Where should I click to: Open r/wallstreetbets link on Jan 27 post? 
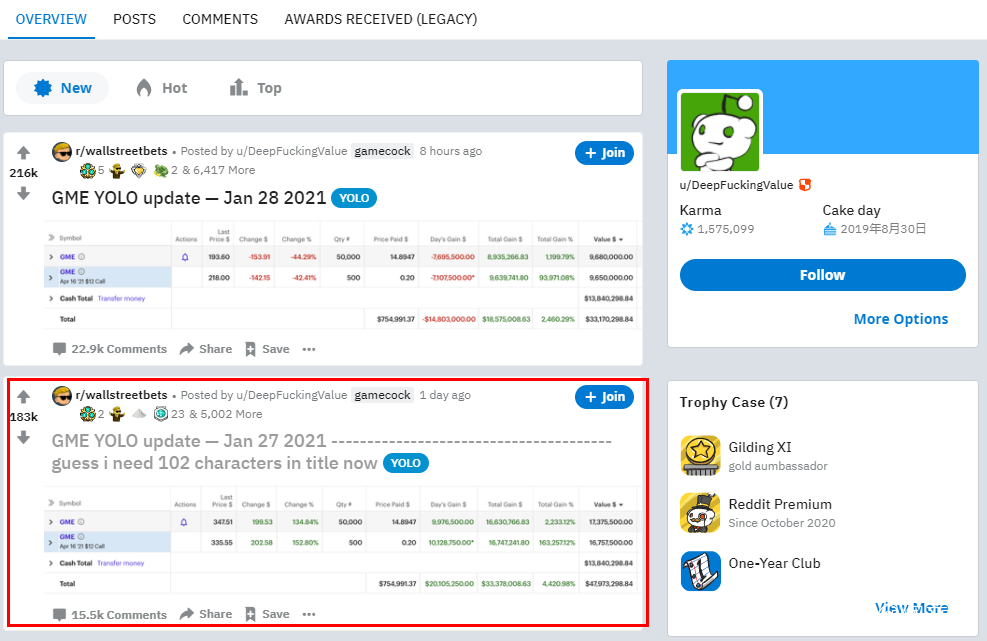(x=121, y=395)
